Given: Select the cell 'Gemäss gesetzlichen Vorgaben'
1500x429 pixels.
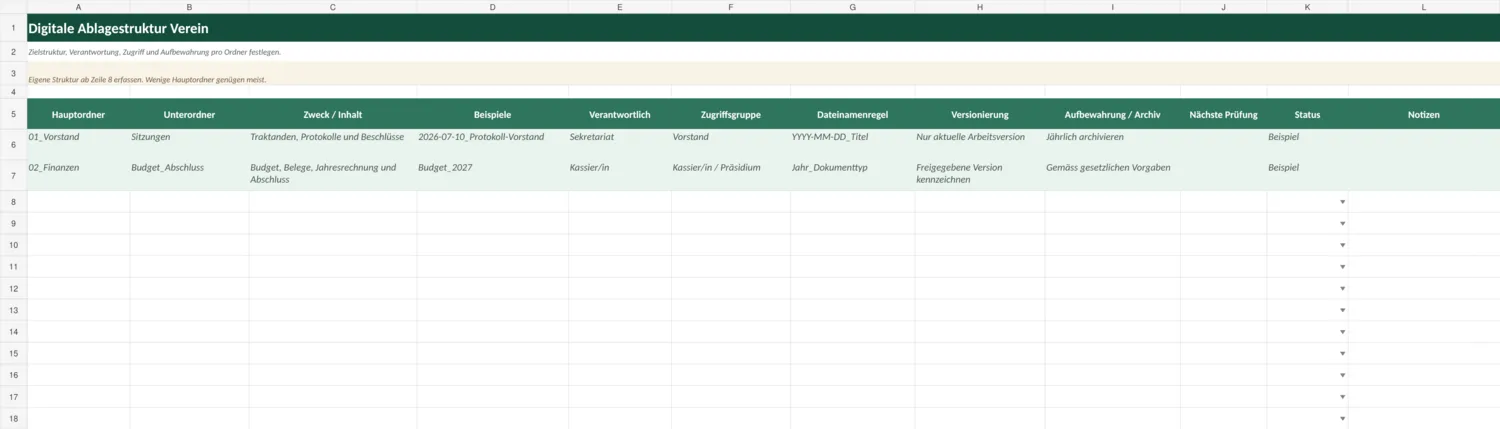Looking at the screenshot, I should [x=1112, y=175].
